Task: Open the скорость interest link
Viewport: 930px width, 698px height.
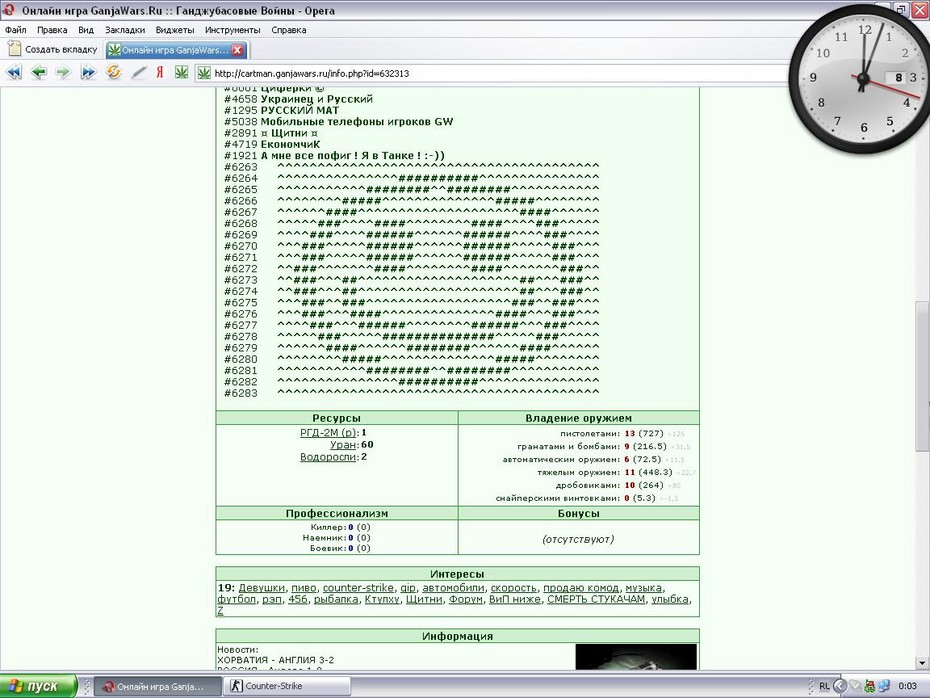Action: point(514,588)
